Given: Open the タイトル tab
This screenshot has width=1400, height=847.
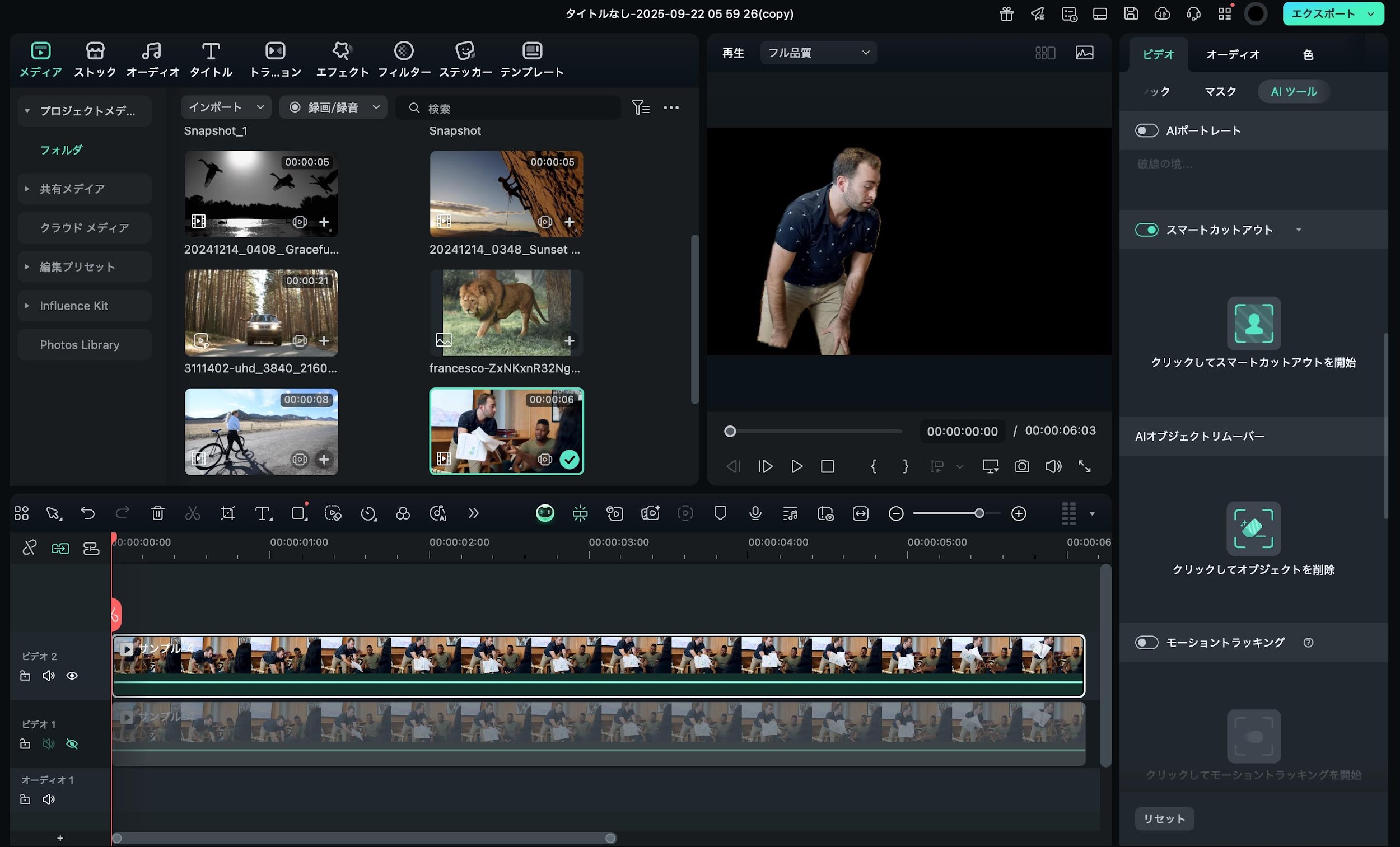Looking at the screenshot, I should tap(211, 59).
